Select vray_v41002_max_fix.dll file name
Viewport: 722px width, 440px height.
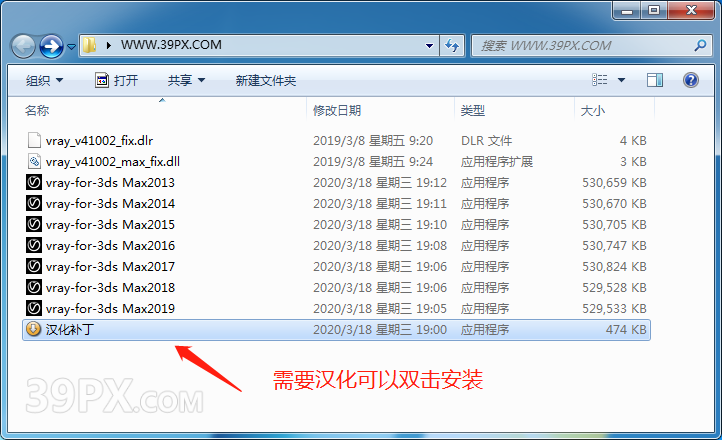[x=113, y=162]
